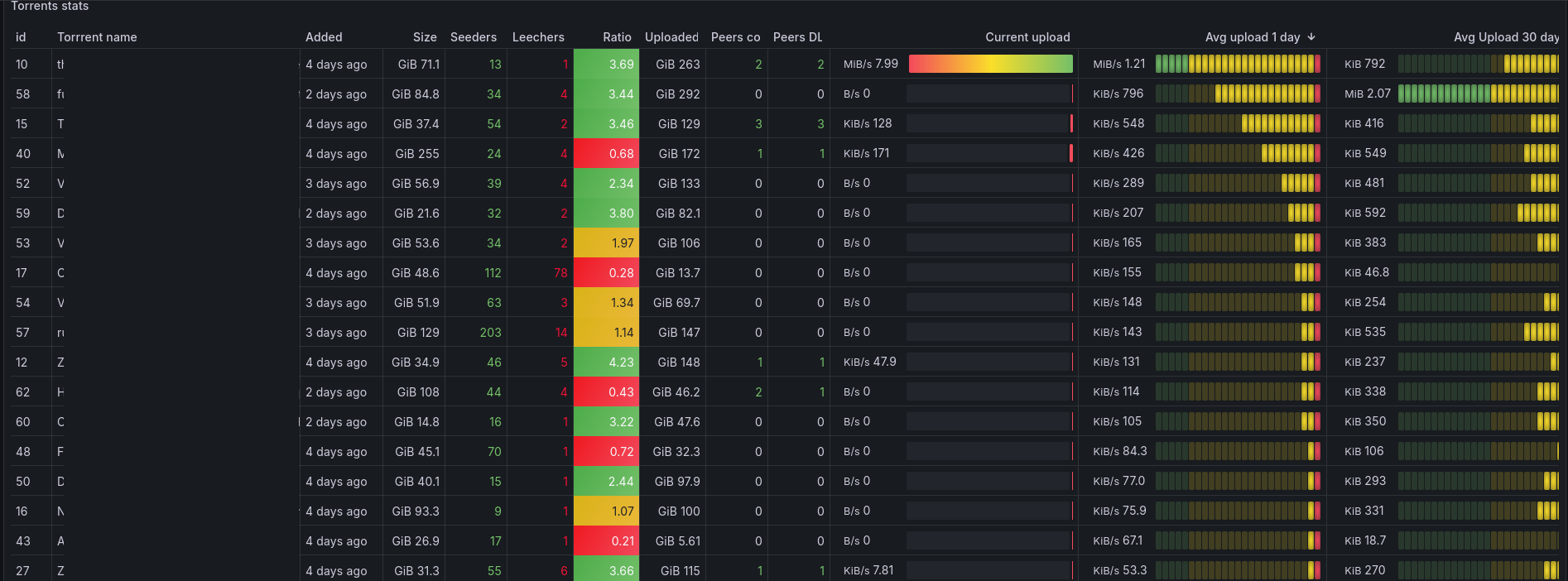This screenshot has height=581, width=1568.
Task: Click the KiB/s 171 current upload value
Action: pos(866,153)
